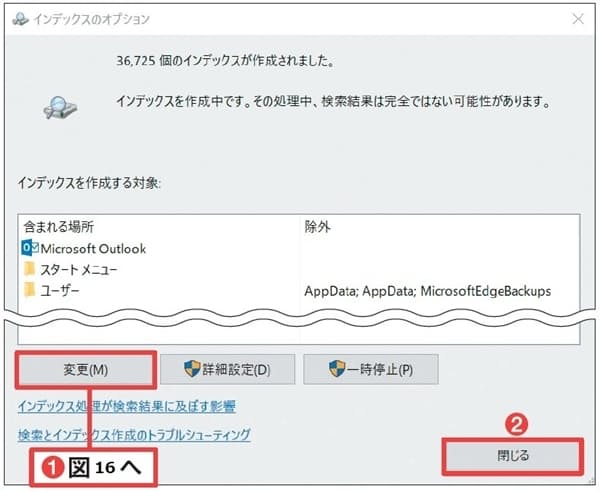600x492 pixels.
Task: Click the 除外 column header
Action: pyautogui.click(x=317, y=227)
